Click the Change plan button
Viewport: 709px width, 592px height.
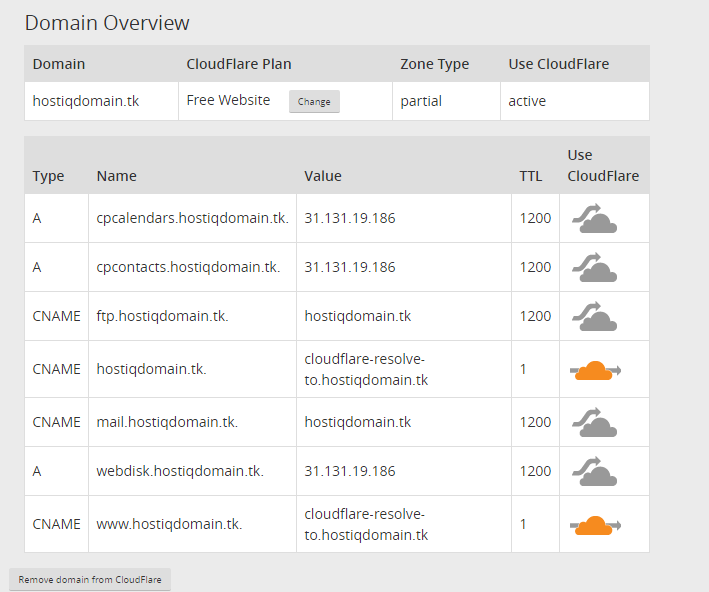point(314,102)
